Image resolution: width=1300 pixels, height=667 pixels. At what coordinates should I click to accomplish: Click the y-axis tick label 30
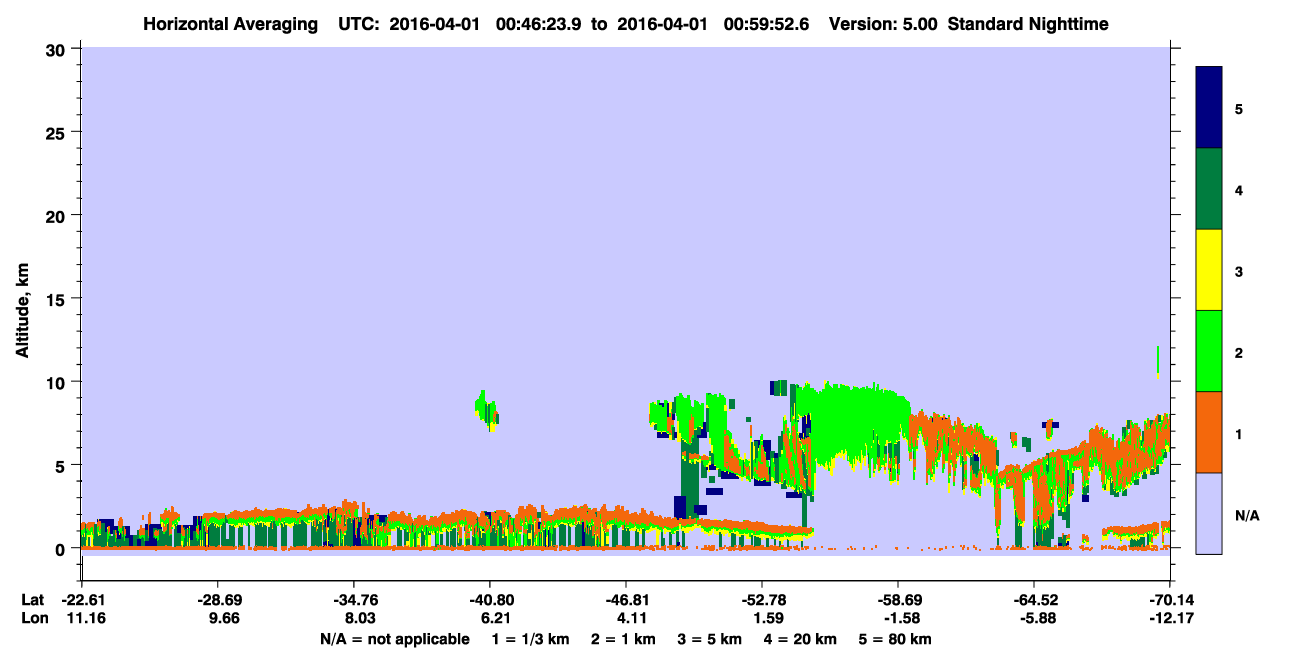(58, 49)
